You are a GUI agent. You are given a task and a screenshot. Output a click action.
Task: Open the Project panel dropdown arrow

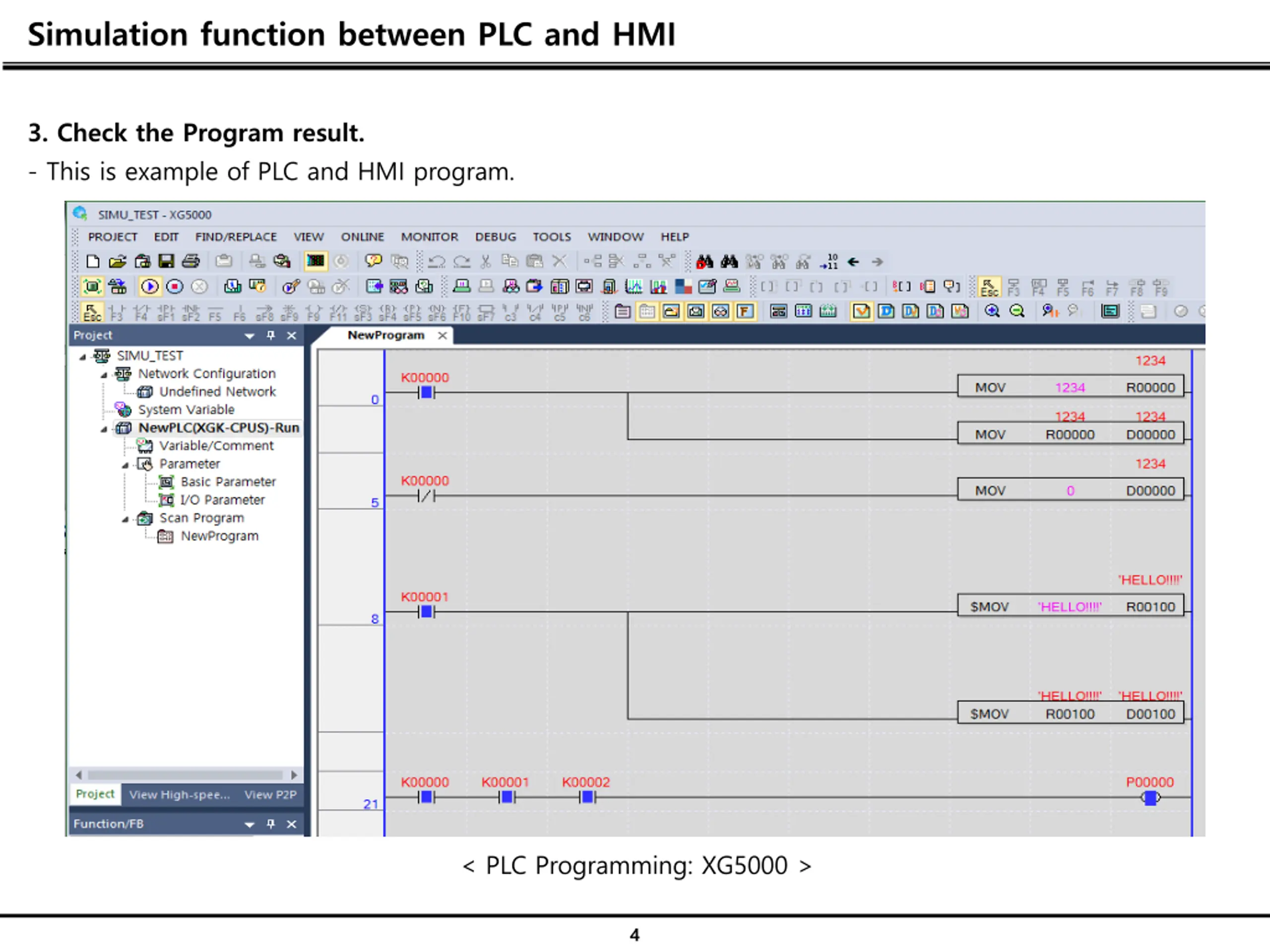249,336
